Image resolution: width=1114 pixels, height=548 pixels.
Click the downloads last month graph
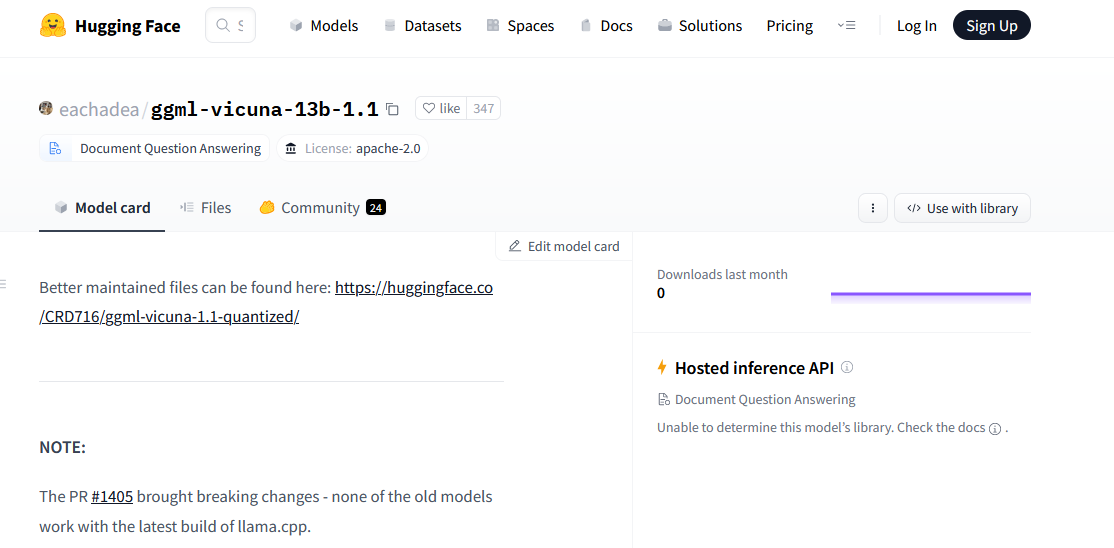930,294
